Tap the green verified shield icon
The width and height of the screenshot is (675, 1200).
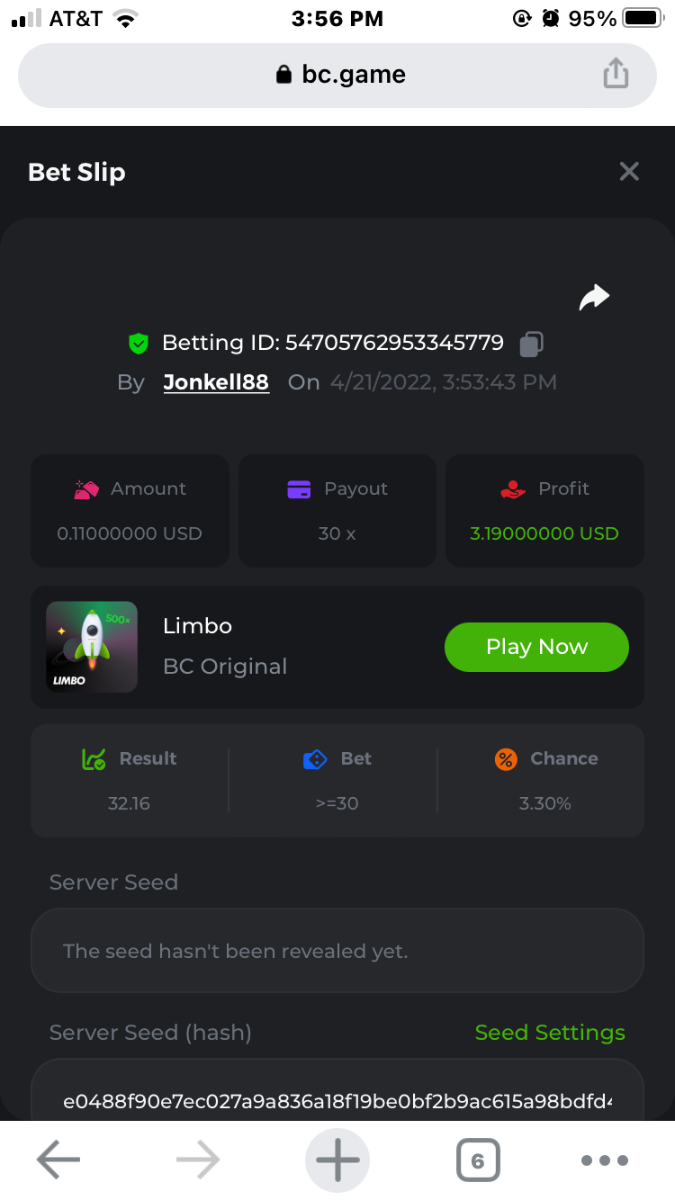[x=138, y=344]
